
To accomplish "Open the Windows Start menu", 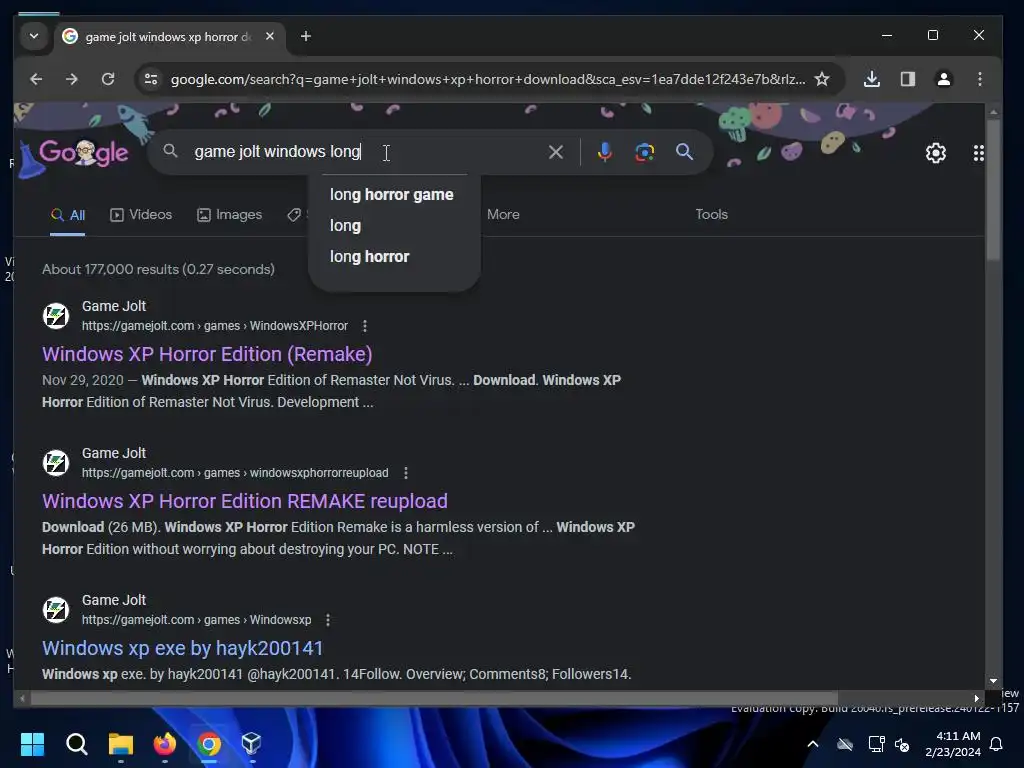I will [32, 744].
